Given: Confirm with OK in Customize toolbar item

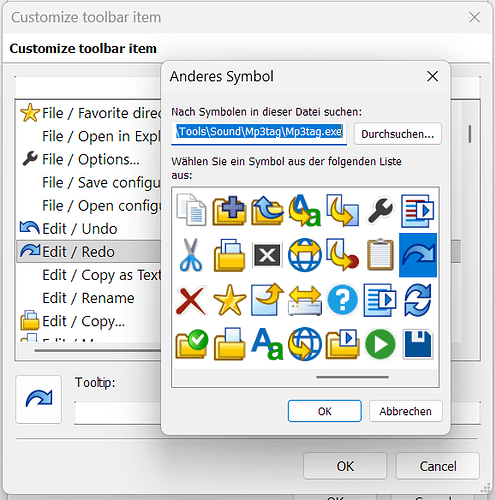Looking at the screenshot, I should pos(345,466).
